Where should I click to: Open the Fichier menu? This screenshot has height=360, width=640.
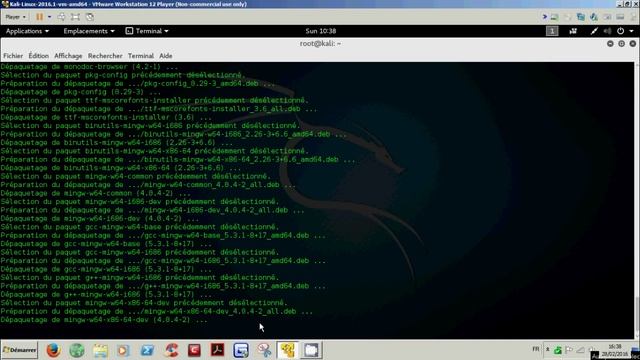tap(13, 56)
